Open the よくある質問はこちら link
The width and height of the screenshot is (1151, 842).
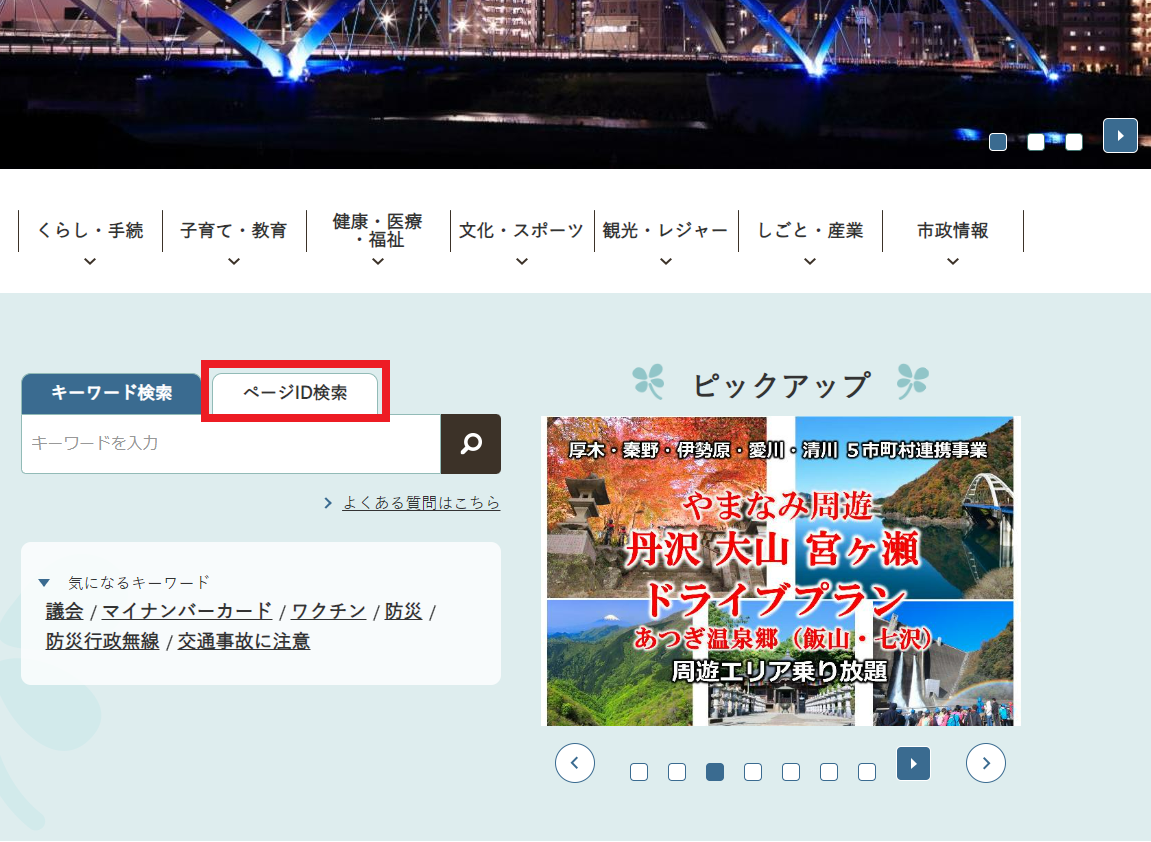[421, 503]
